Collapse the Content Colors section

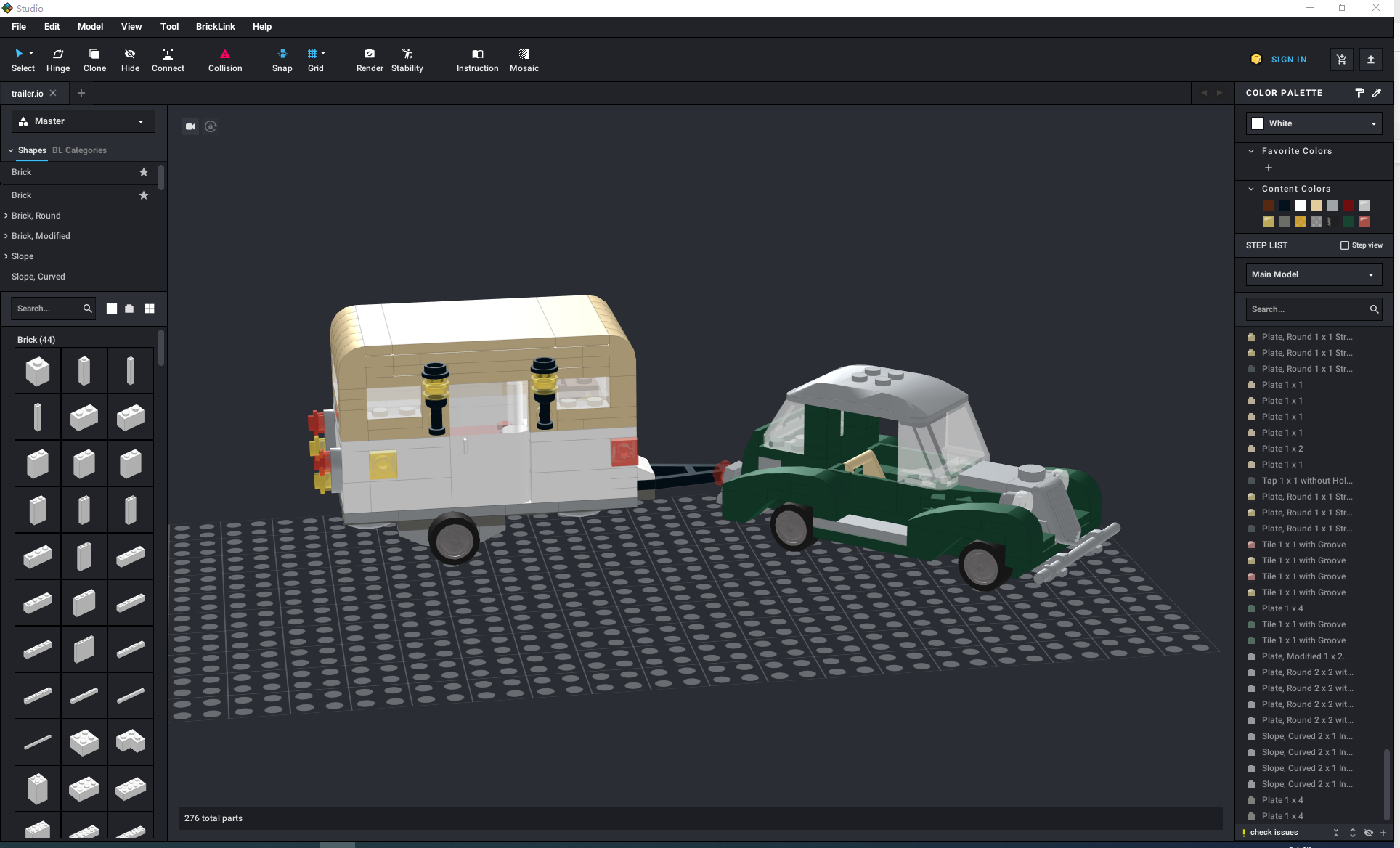tap(1251, 189)
